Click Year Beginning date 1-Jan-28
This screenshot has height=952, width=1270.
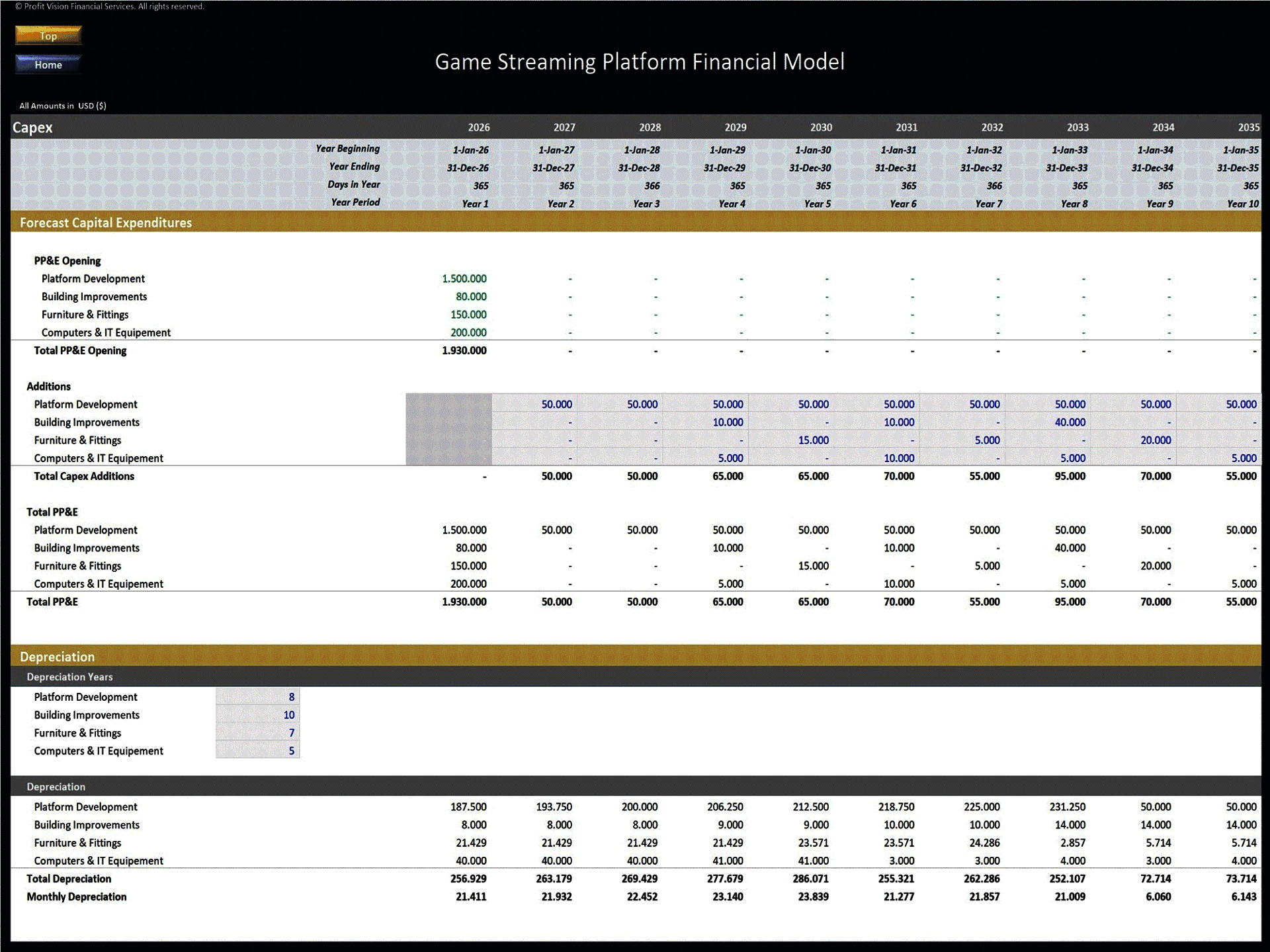[x=641, y=150]
